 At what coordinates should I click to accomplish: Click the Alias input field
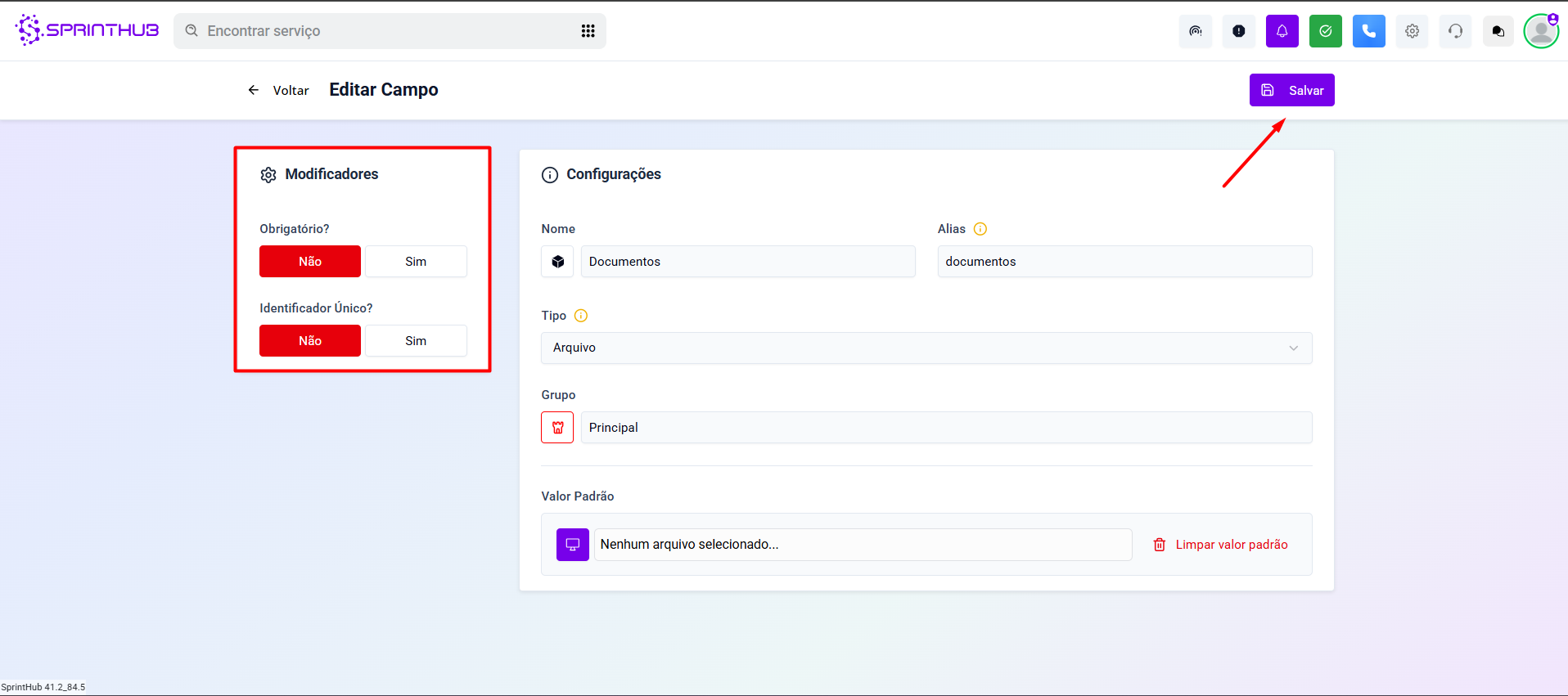(1124, 262)
